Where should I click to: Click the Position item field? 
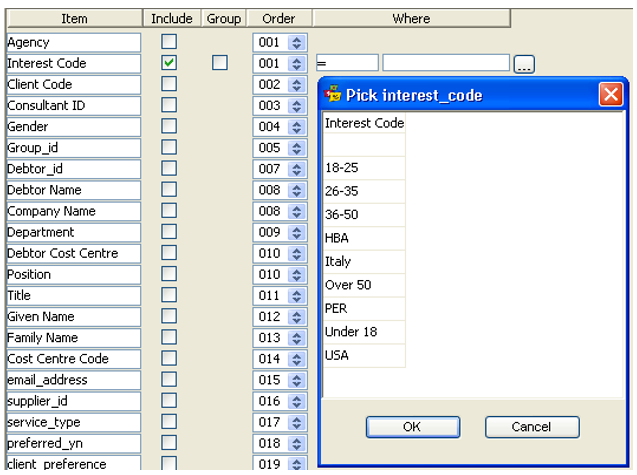click(x=74, y=275)
